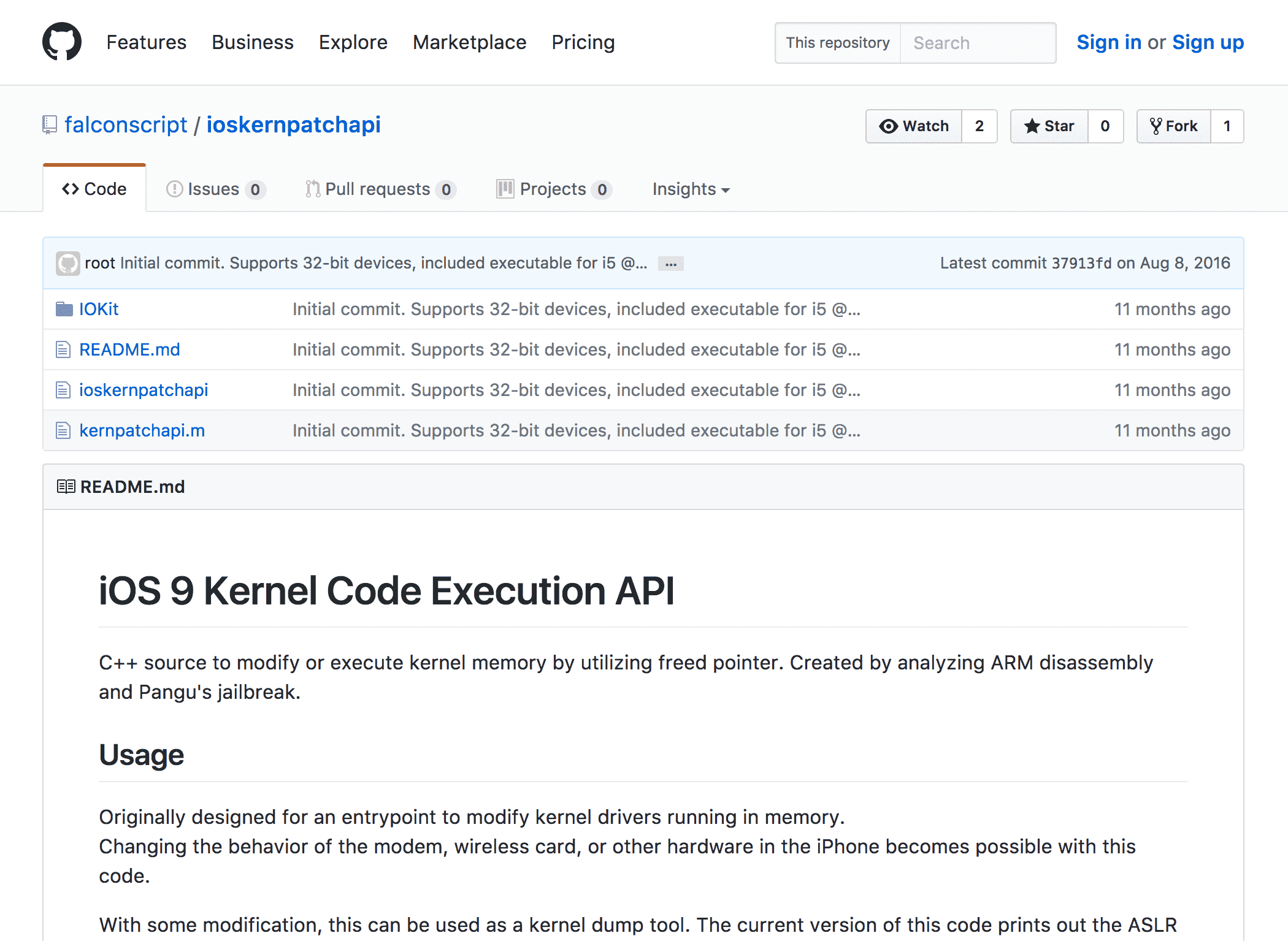
Task: Click the Sign up link
Action: (1207, 42)
